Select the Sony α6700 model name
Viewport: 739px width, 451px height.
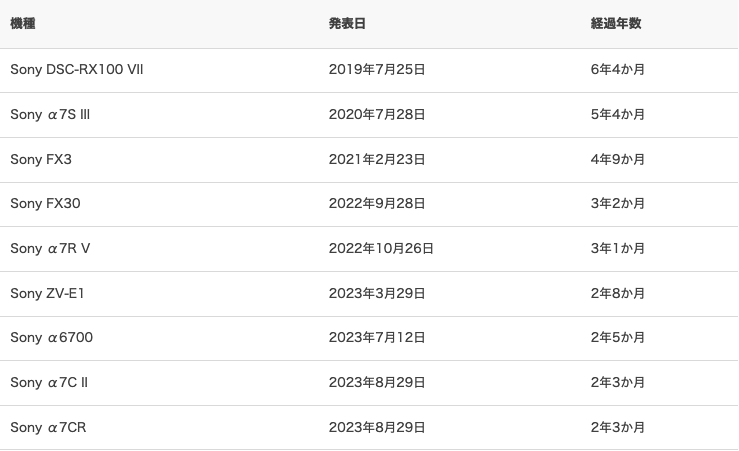(51, 338)
